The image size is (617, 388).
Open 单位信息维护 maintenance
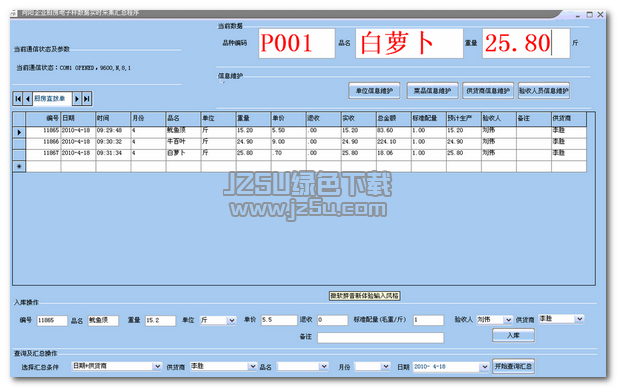[374, 91]
